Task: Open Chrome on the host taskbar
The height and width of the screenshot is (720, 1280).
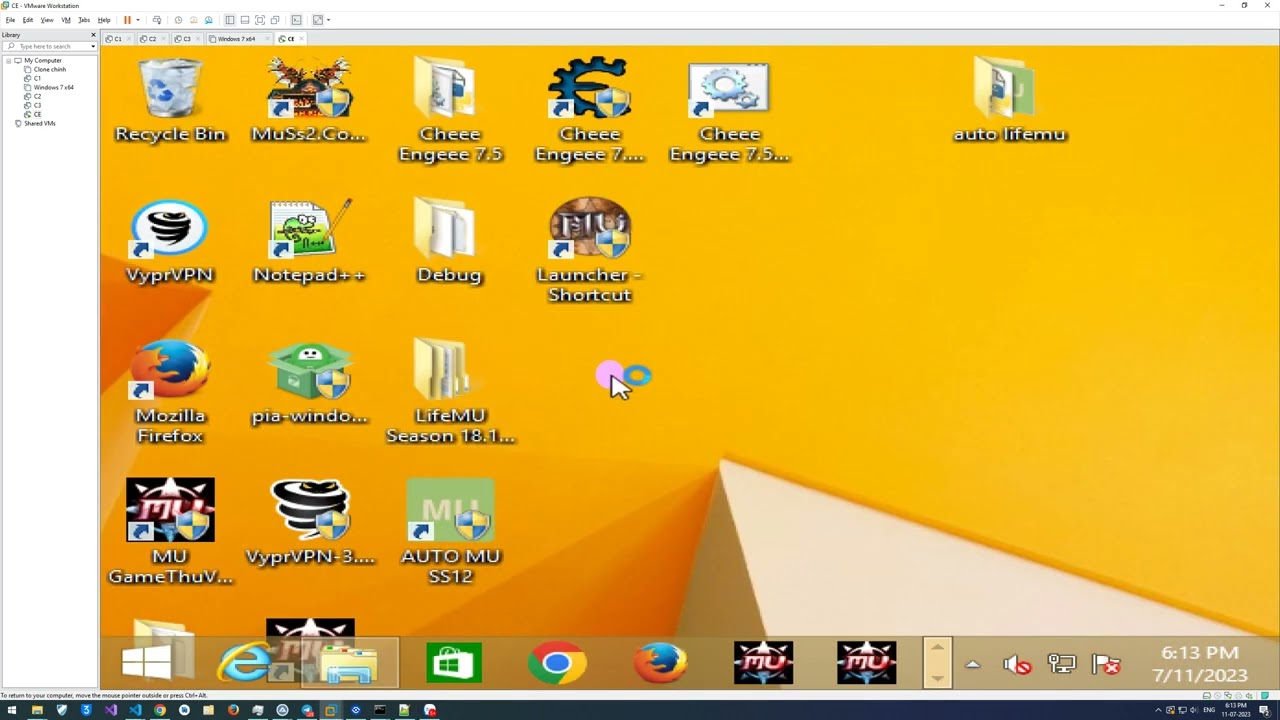Action: 160,710
